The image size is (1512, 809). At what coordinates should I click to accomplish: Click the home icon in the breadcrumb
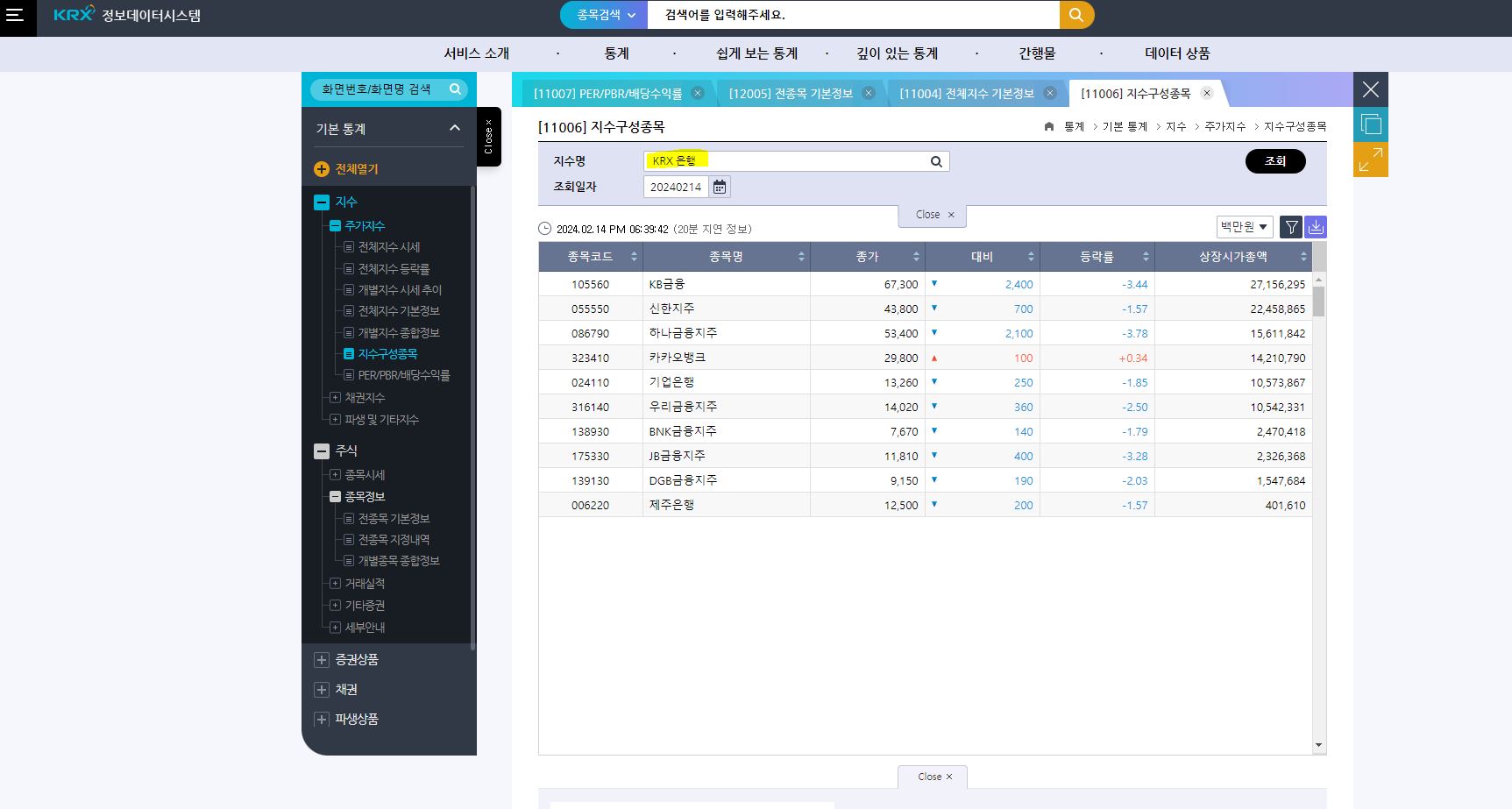pyautogui.click(x=1049, y=127)
